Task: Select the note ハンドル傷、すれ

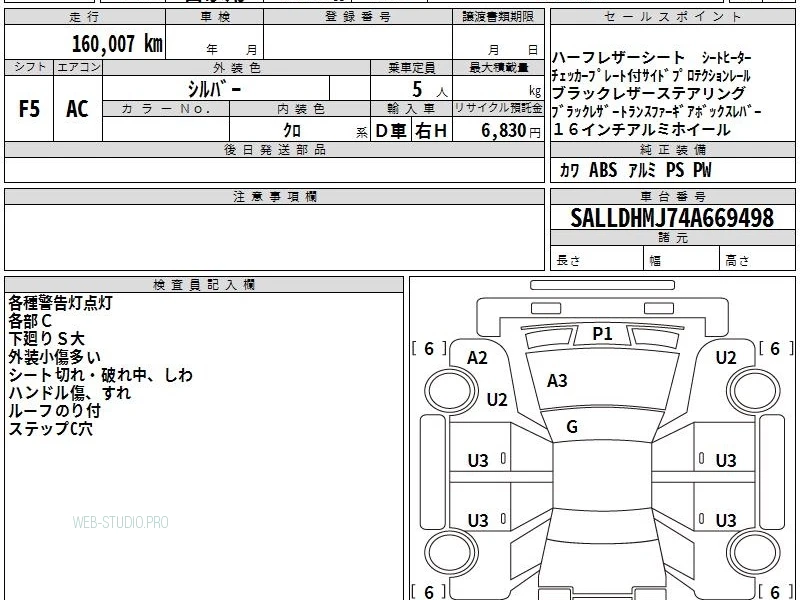Action: (x=70, y=393)
